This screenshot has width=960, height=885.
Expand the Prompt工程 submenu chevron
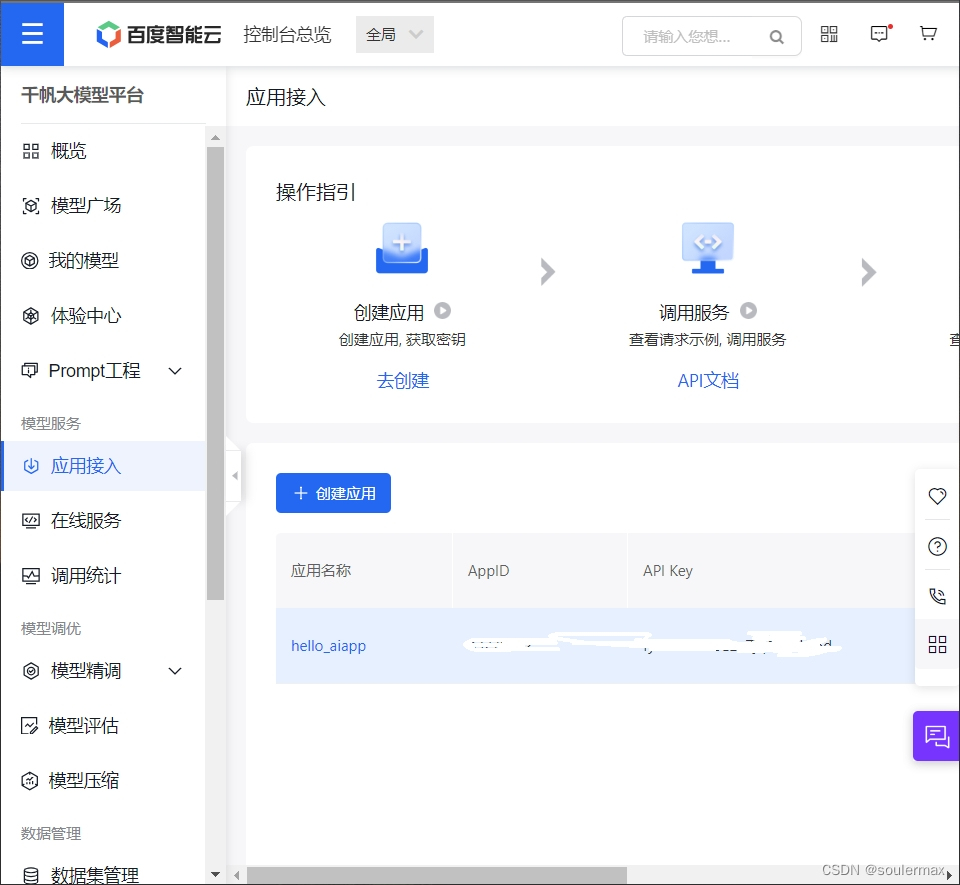175,371
